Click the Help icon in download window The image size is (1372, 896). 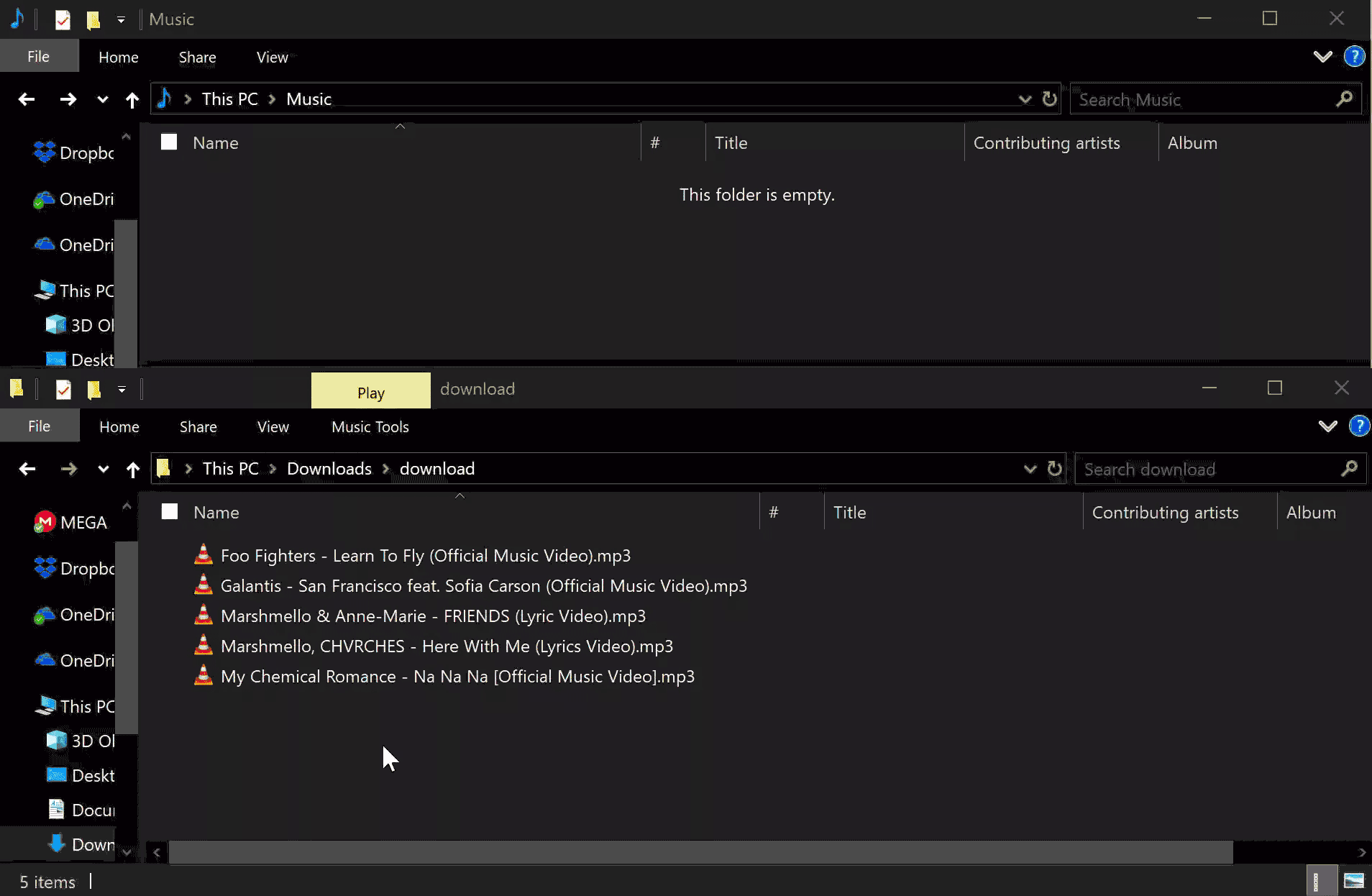(x=1359, y=426)
